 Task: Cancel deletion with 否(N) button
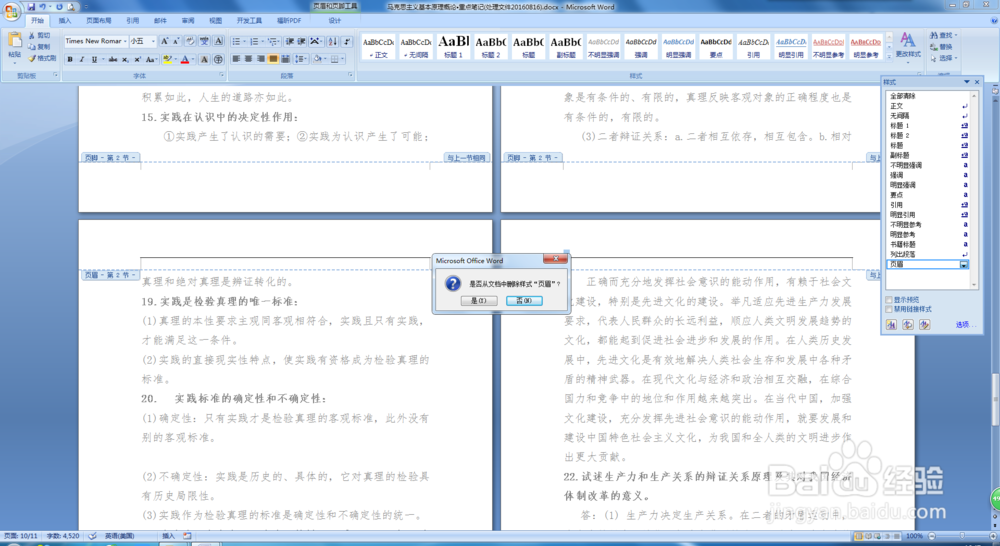coord(524,300)
